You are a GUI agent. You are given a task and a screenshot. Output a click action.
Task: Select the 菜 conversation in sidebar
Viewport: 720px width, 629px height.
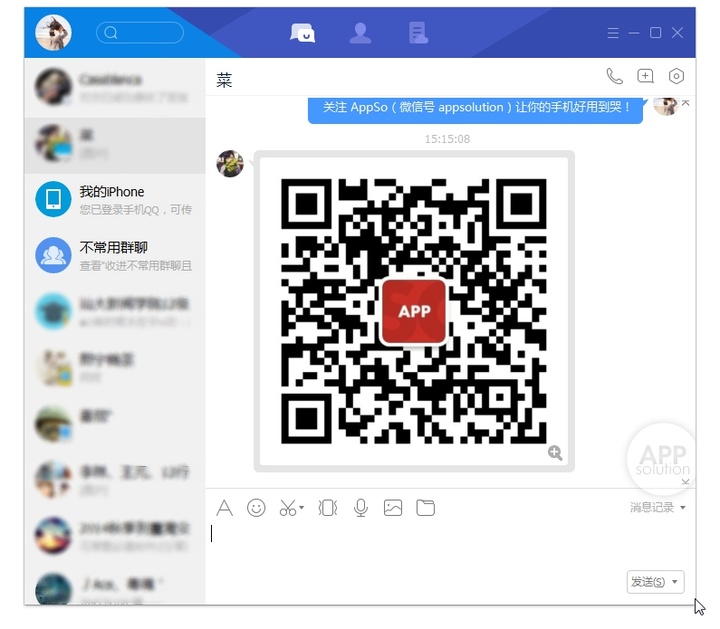[115, 145]
